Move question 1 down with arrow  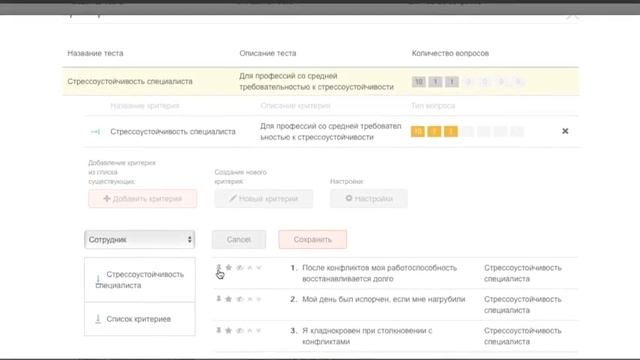click(x=258, y=268)
